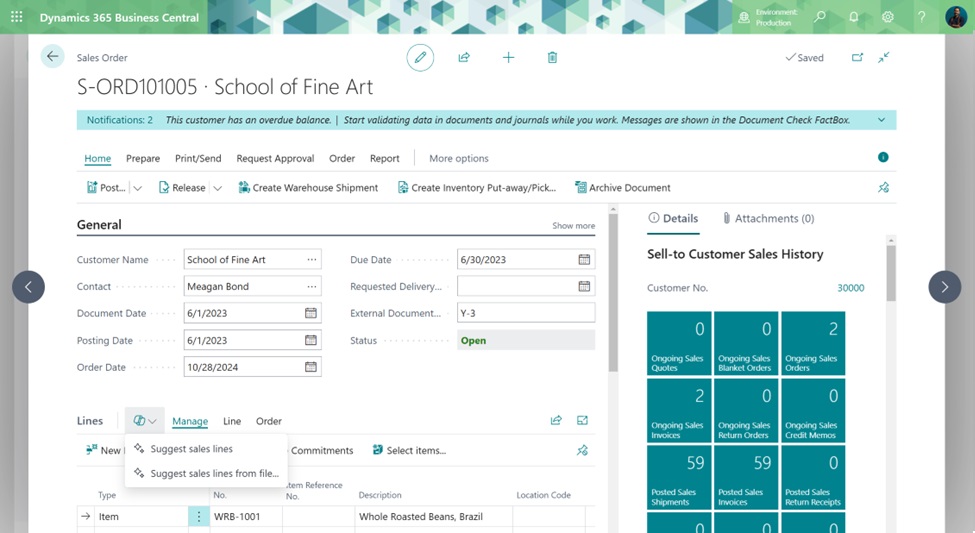Click the search magnifier icon
The height and width of the screenshot is (533, 975).
(820, 17)
